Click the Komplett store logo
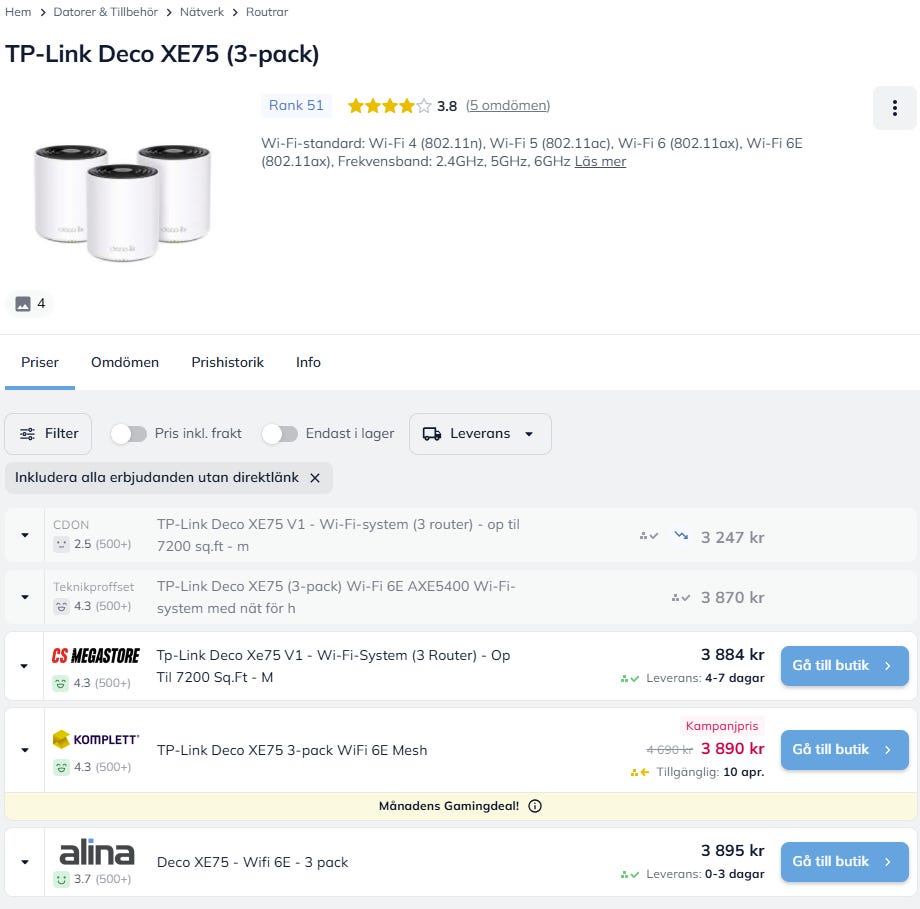Viewport: 920px width, 909px height. tap(96, 740)
